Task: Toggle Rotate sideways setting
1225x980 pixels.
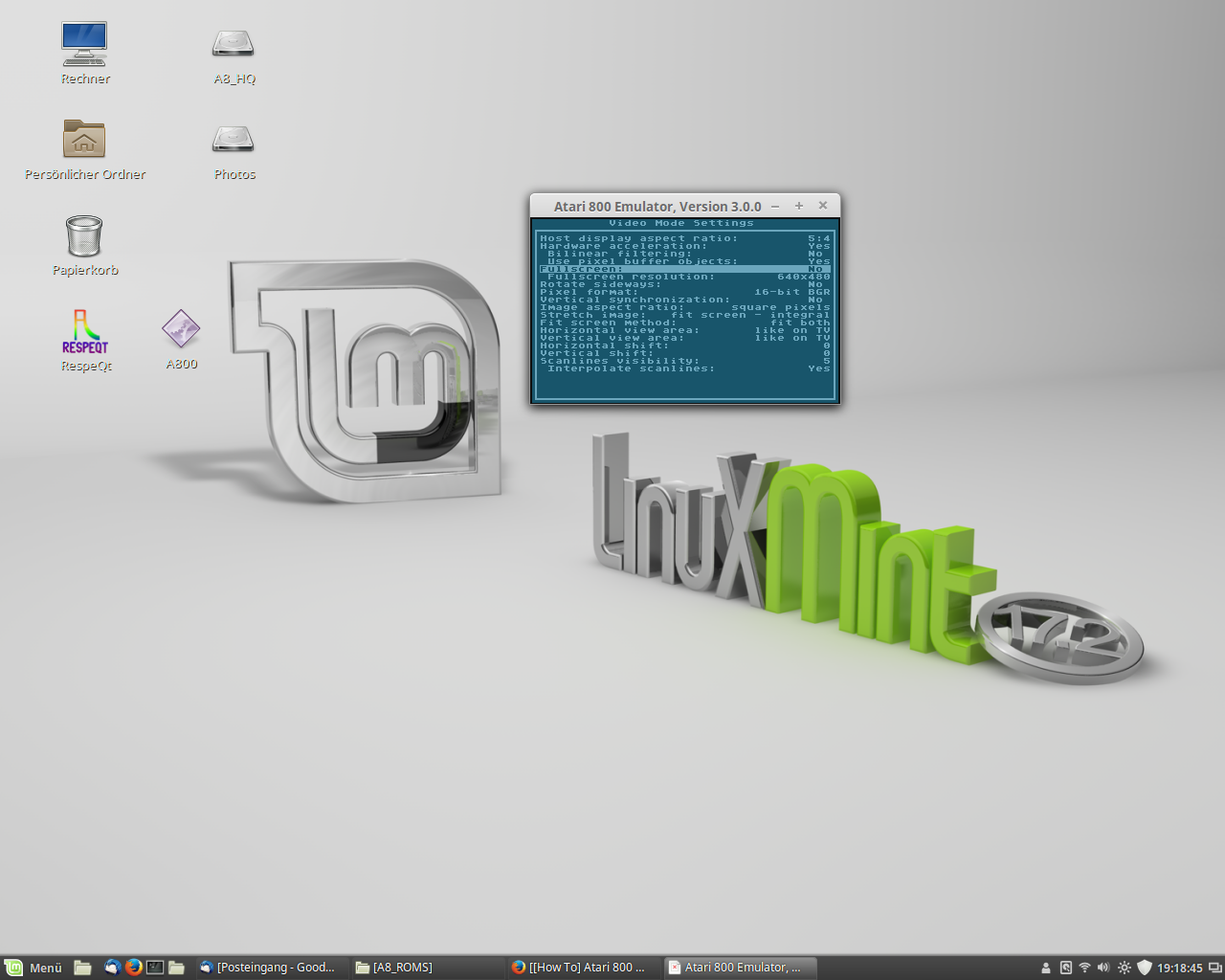Action: [x=685, y=284]
